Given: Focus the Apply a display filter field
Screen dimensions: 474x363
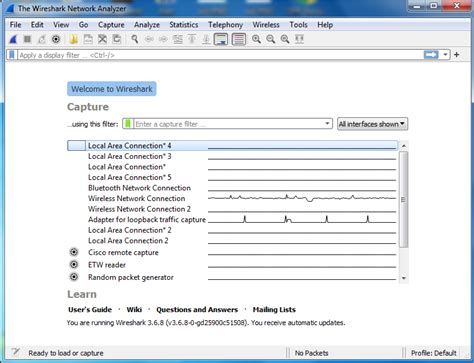Looking at the screenshot, I should click(220, 55).
